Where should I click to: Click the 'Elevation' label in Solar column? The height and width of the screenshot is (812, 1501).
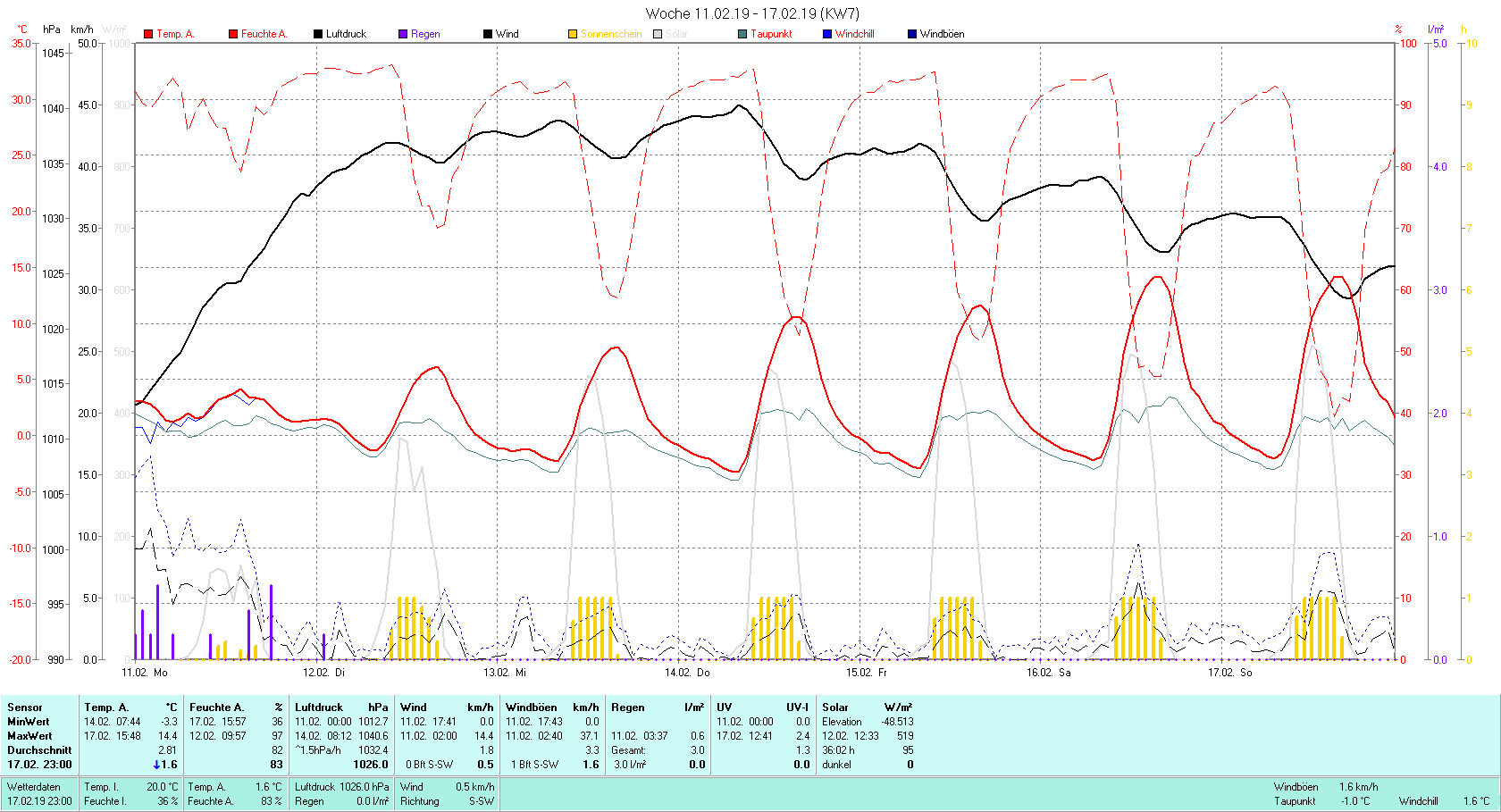click(842, 722)
